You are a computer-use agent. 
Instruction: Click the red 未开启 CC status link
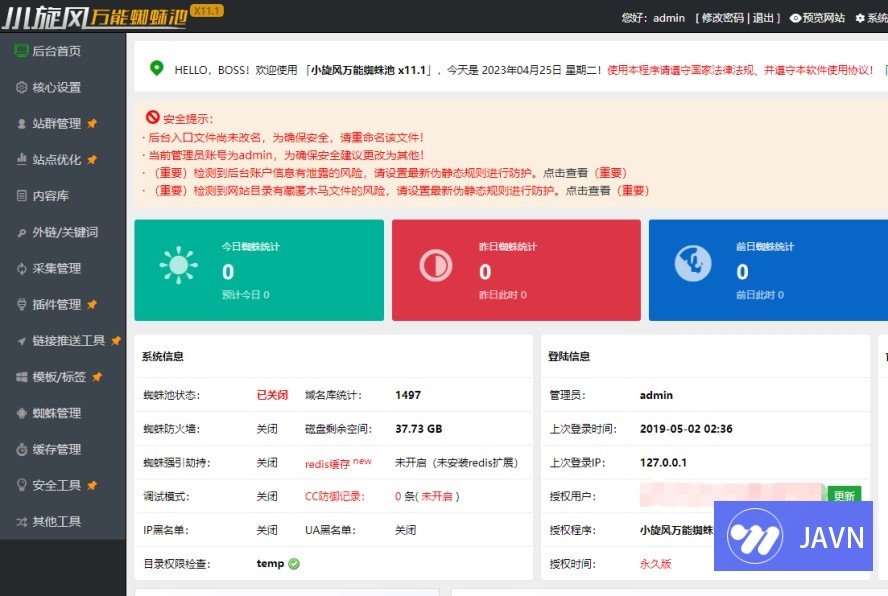tap(437, 496)
